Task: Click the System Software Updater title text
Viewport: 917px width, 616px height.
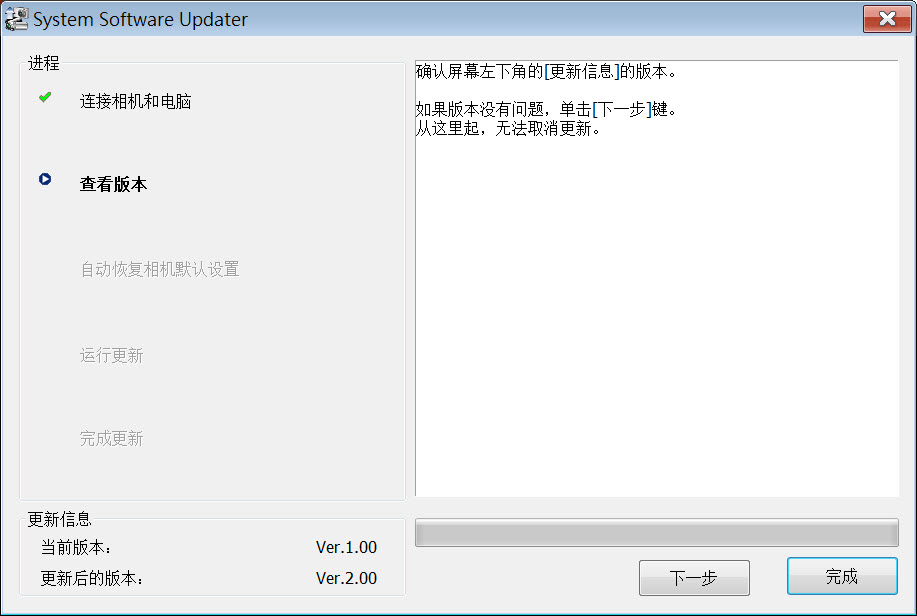Action: tap(140, 19)
